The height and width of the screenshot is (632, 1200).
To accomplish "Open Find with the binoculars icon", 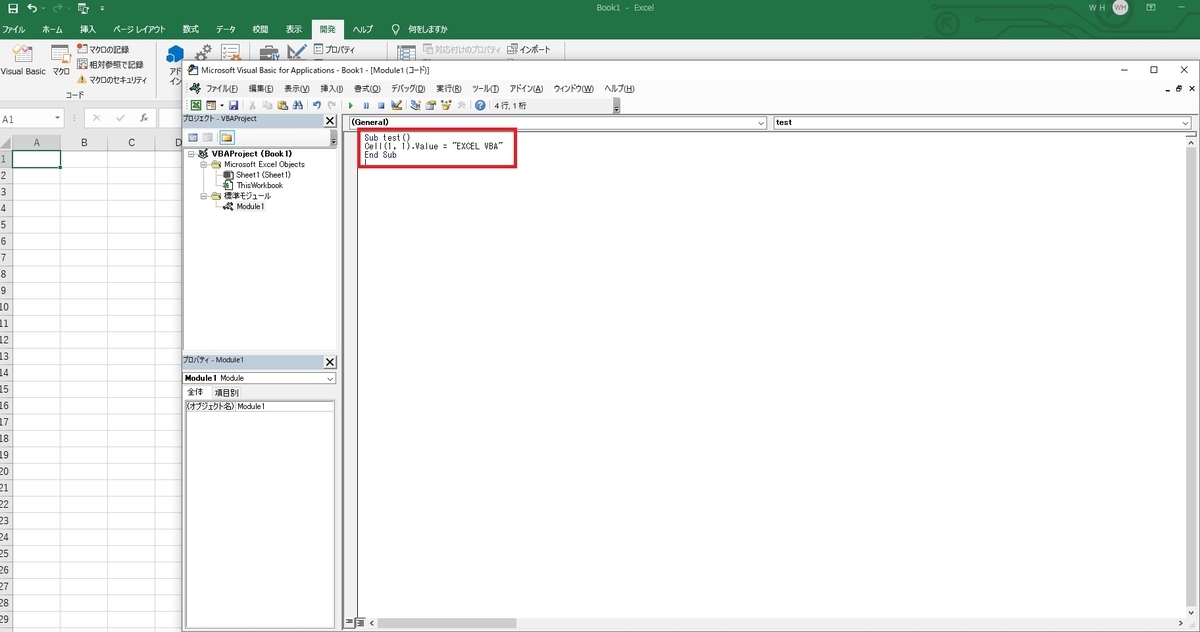I will [x=297, y=105].
